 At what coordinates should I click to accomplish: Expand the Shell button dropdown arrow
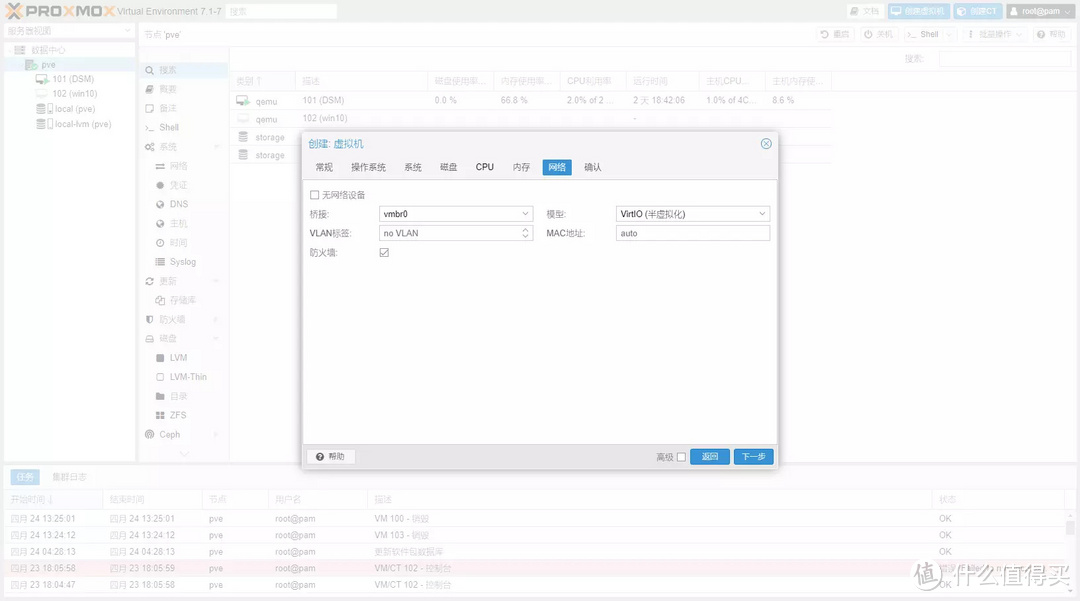[949, 34]
